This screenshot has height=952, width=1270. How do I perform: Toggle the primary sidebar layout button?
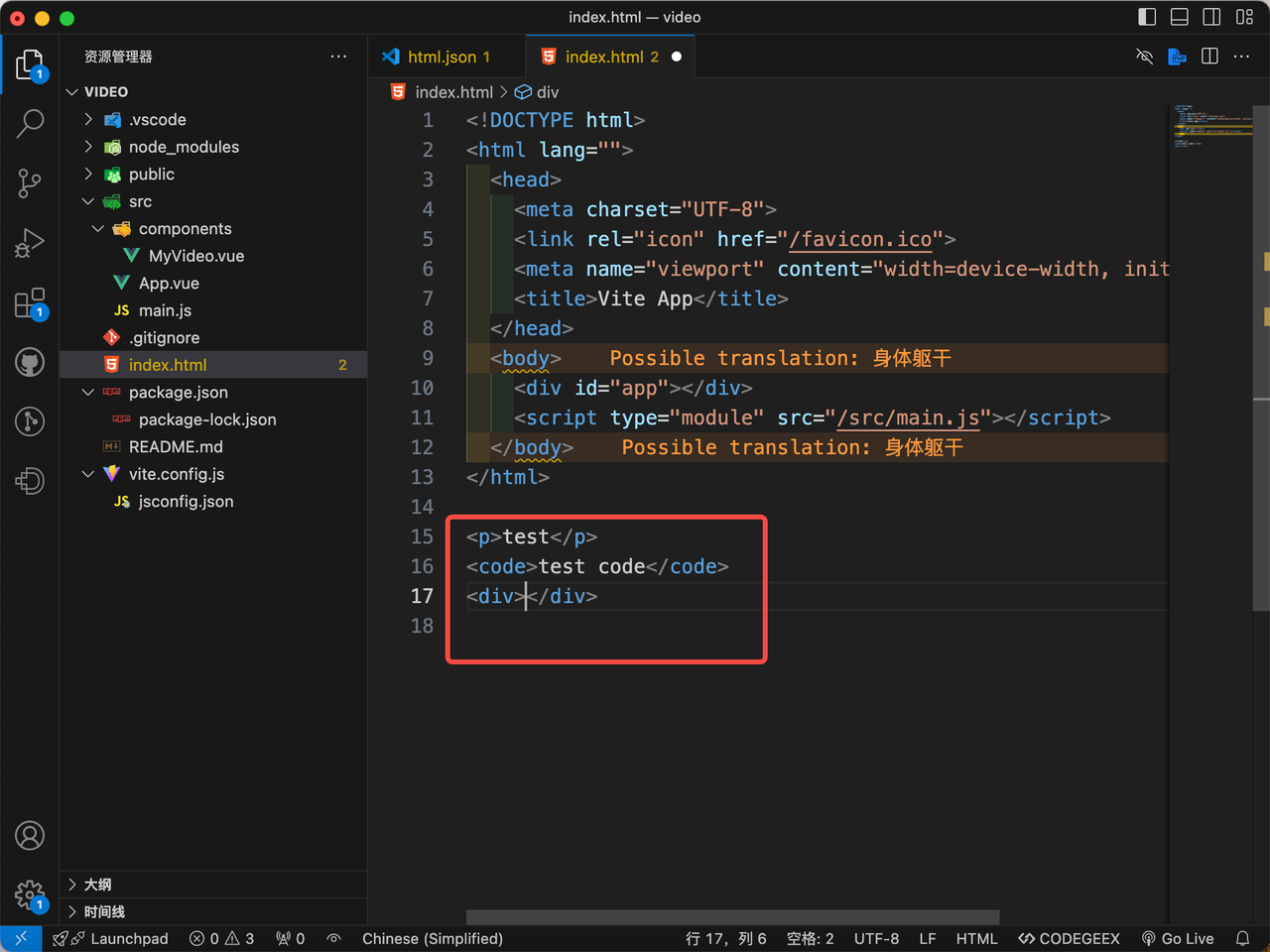click(1147, 17)
